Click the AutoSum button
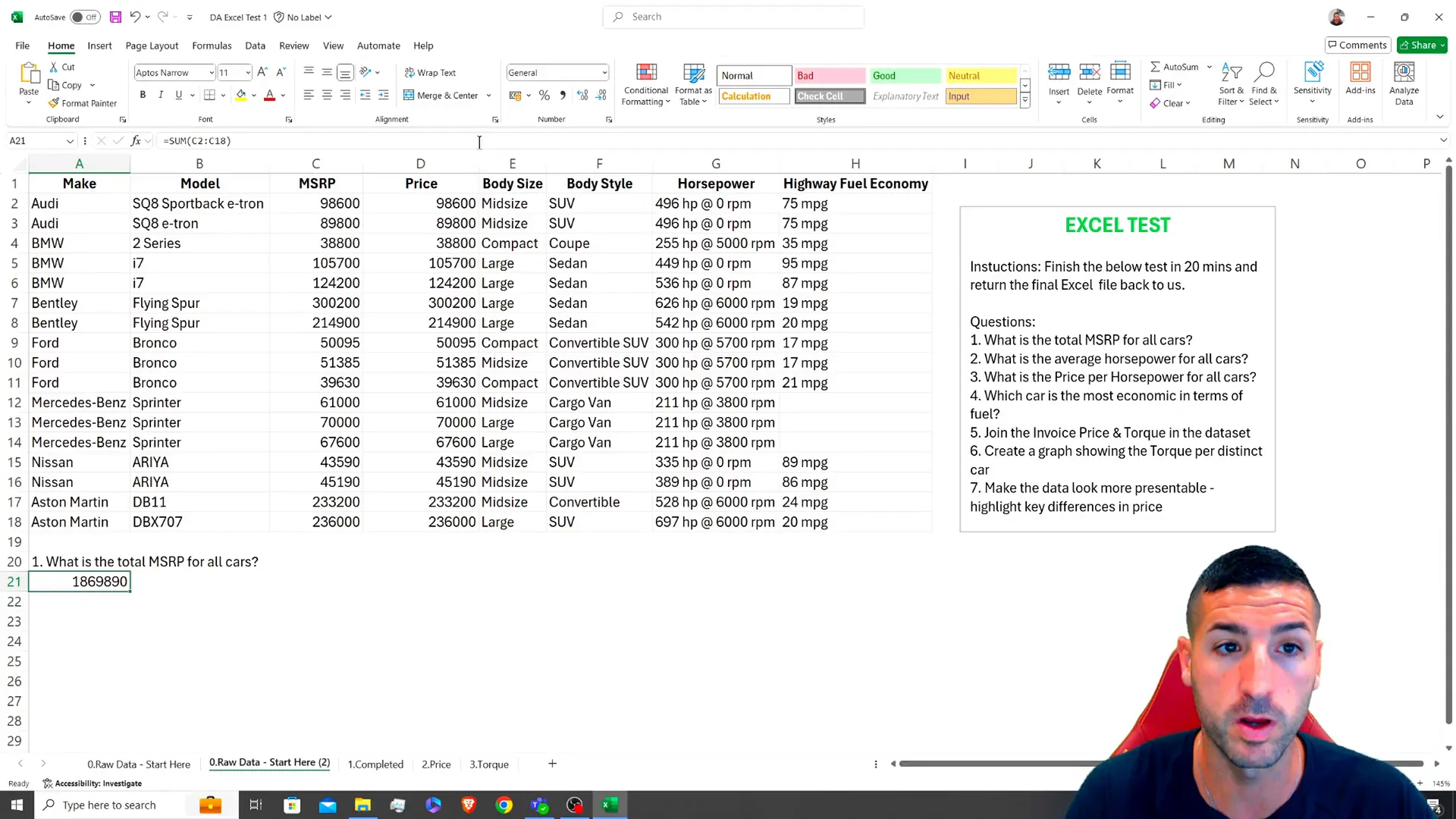Screen dimensions: 1456x819 tap(1175, 67)
